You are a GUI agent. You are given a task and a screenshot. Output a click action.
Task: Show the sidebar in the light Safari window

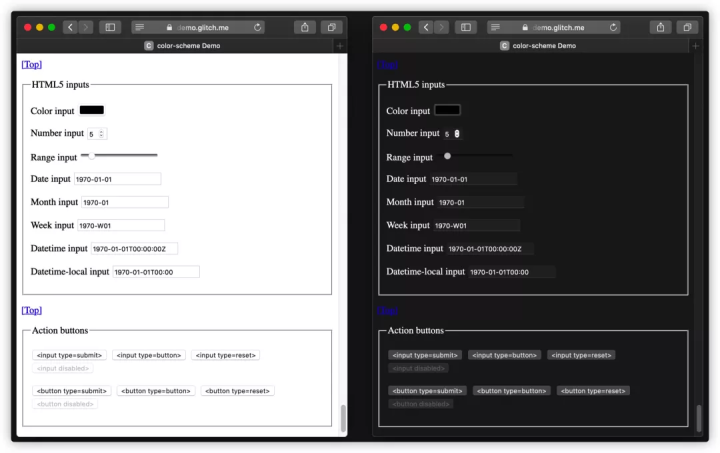[110, 27]
